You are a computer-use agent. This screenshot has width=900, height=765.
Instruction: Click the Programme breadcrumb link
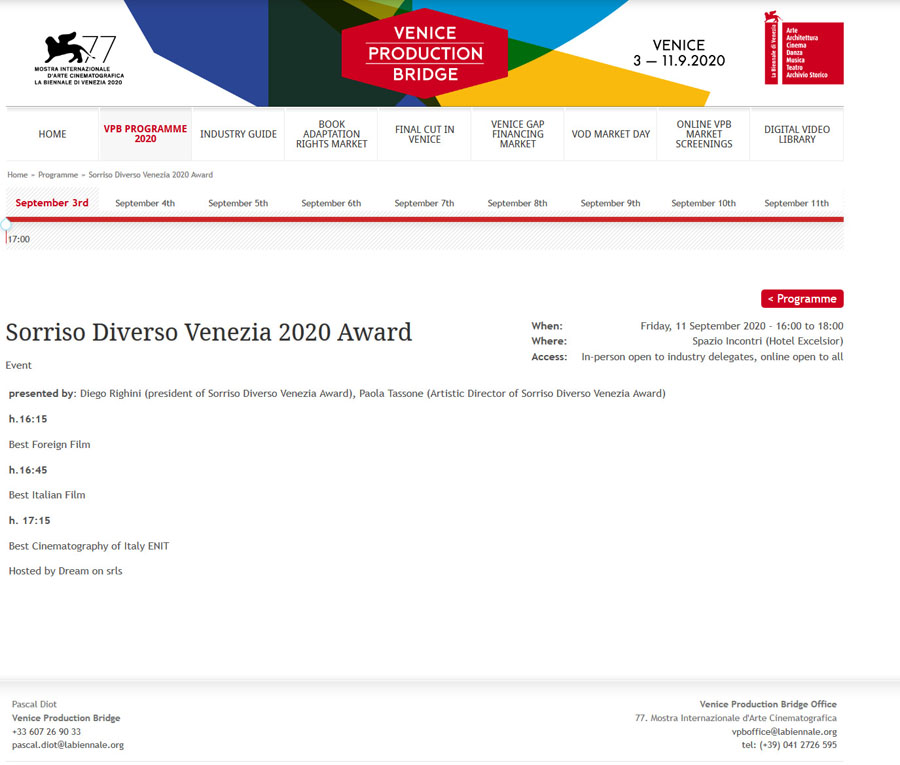click(x=58, y=174)
